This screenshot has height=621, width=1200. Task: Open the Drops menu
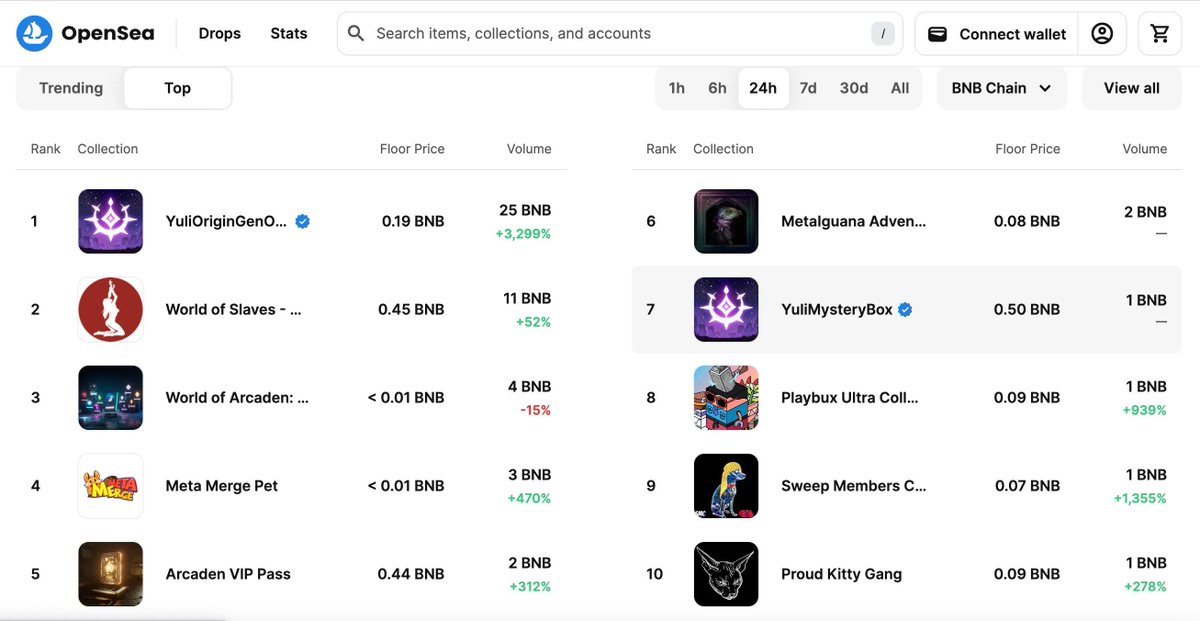pyautogui.click(x=220, y=33)
